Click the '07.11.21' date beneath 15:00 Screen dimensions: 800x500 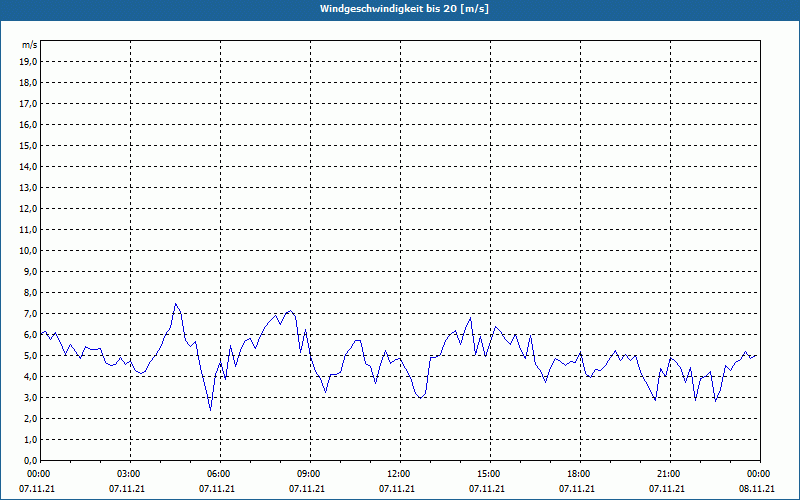[487, 489]
